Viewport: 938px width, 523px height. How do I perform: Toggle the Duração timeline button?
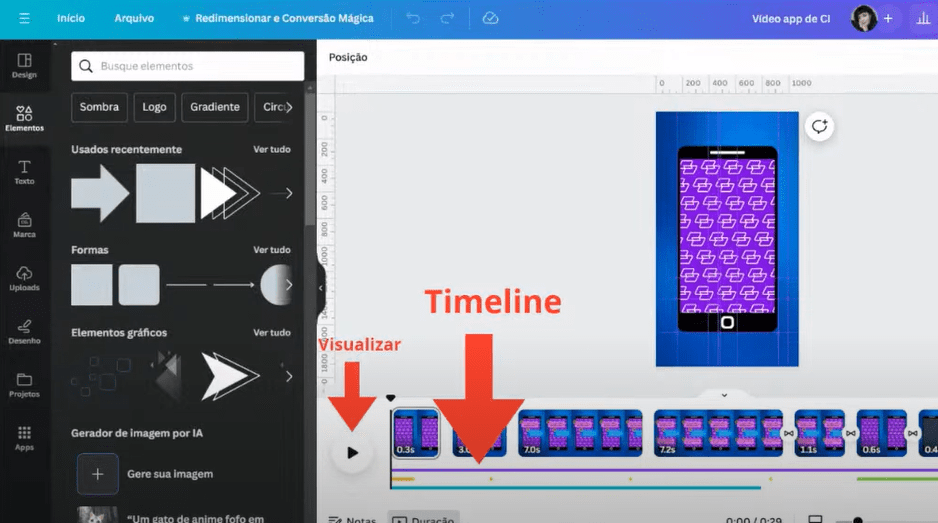424,518
